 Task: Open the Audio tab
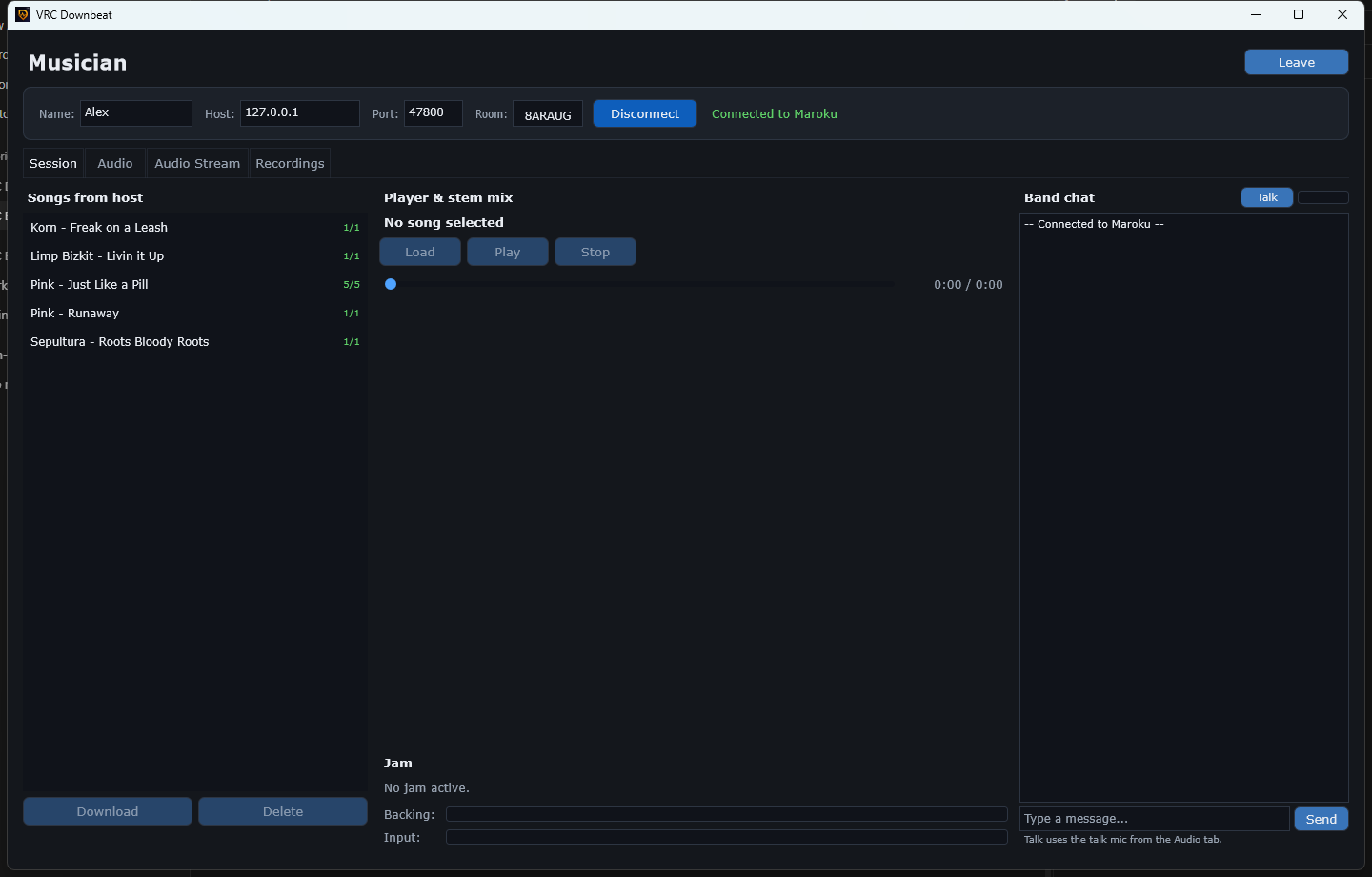click(115, 163)
